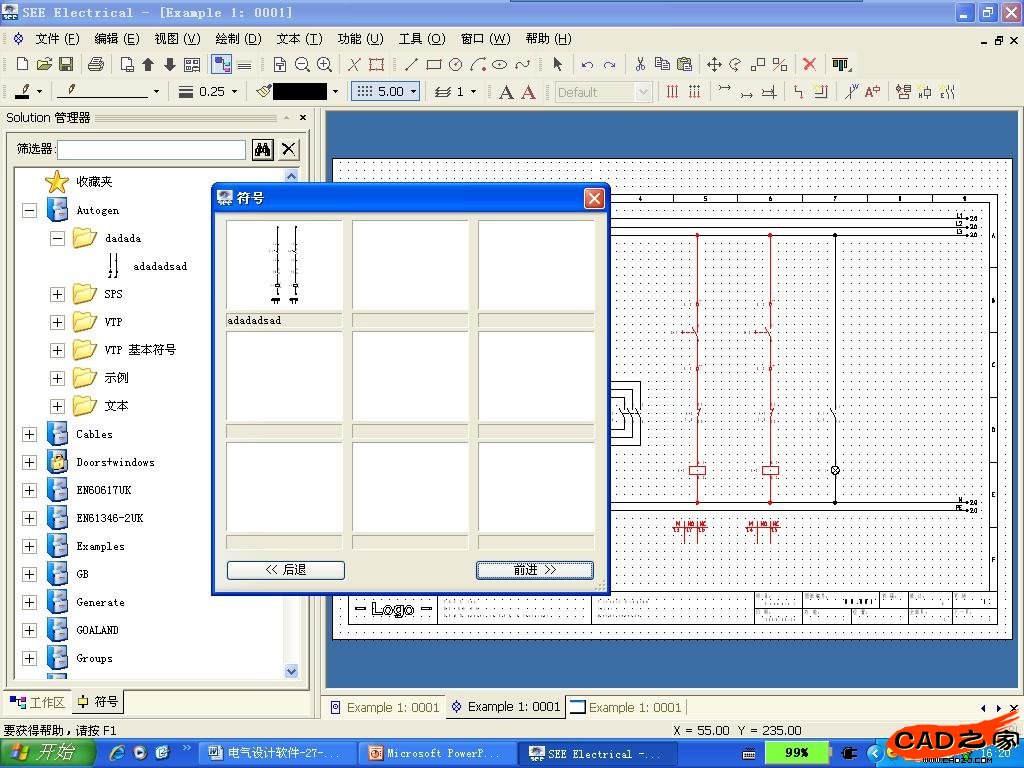Open the 绘制 (D) menu
Image resolution: width=1024 pixels, height=768 pixels.
(x=238, y=38)
